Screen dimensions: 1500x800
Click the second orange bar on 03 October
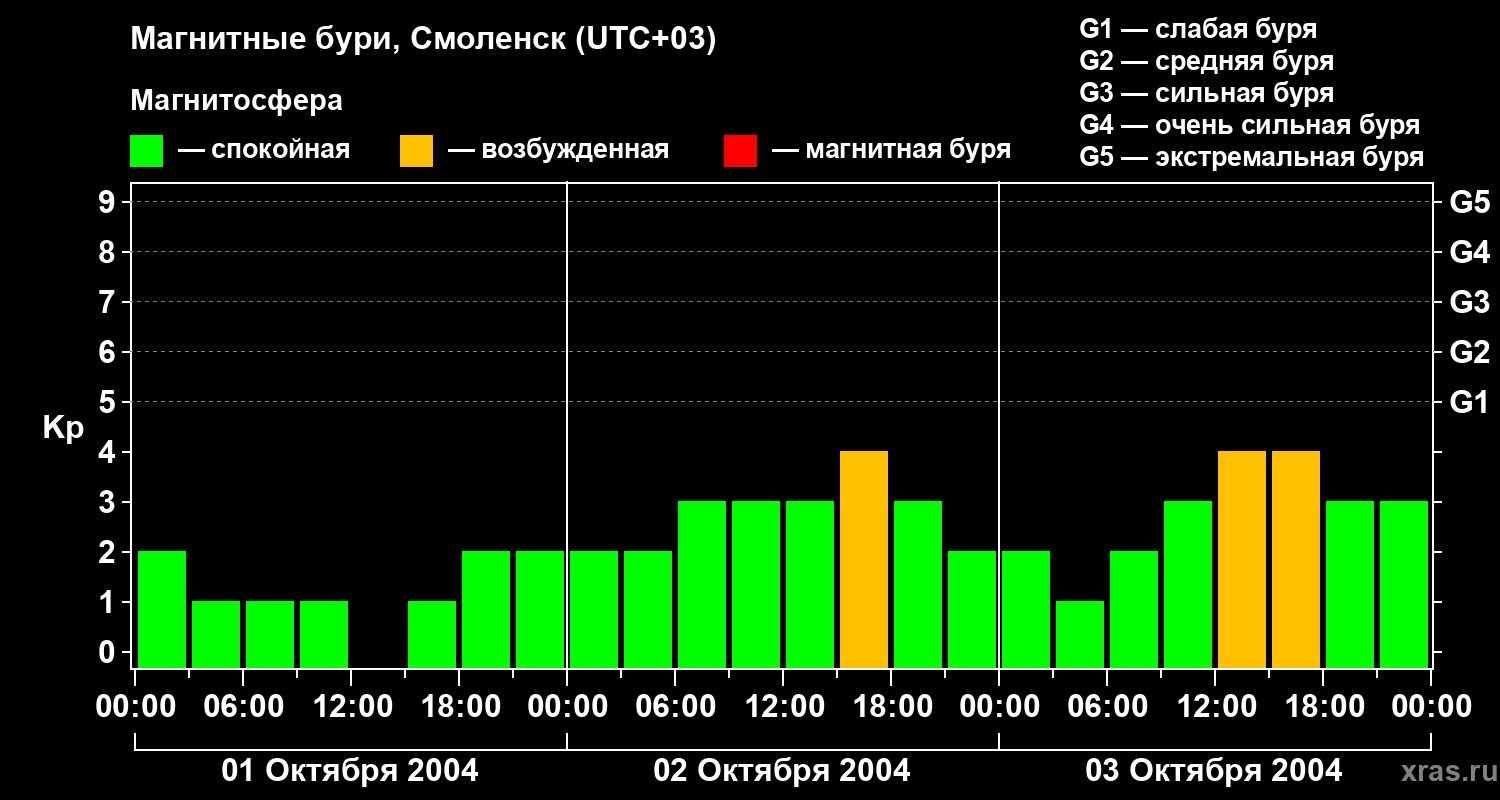(x=1296, y=559)
